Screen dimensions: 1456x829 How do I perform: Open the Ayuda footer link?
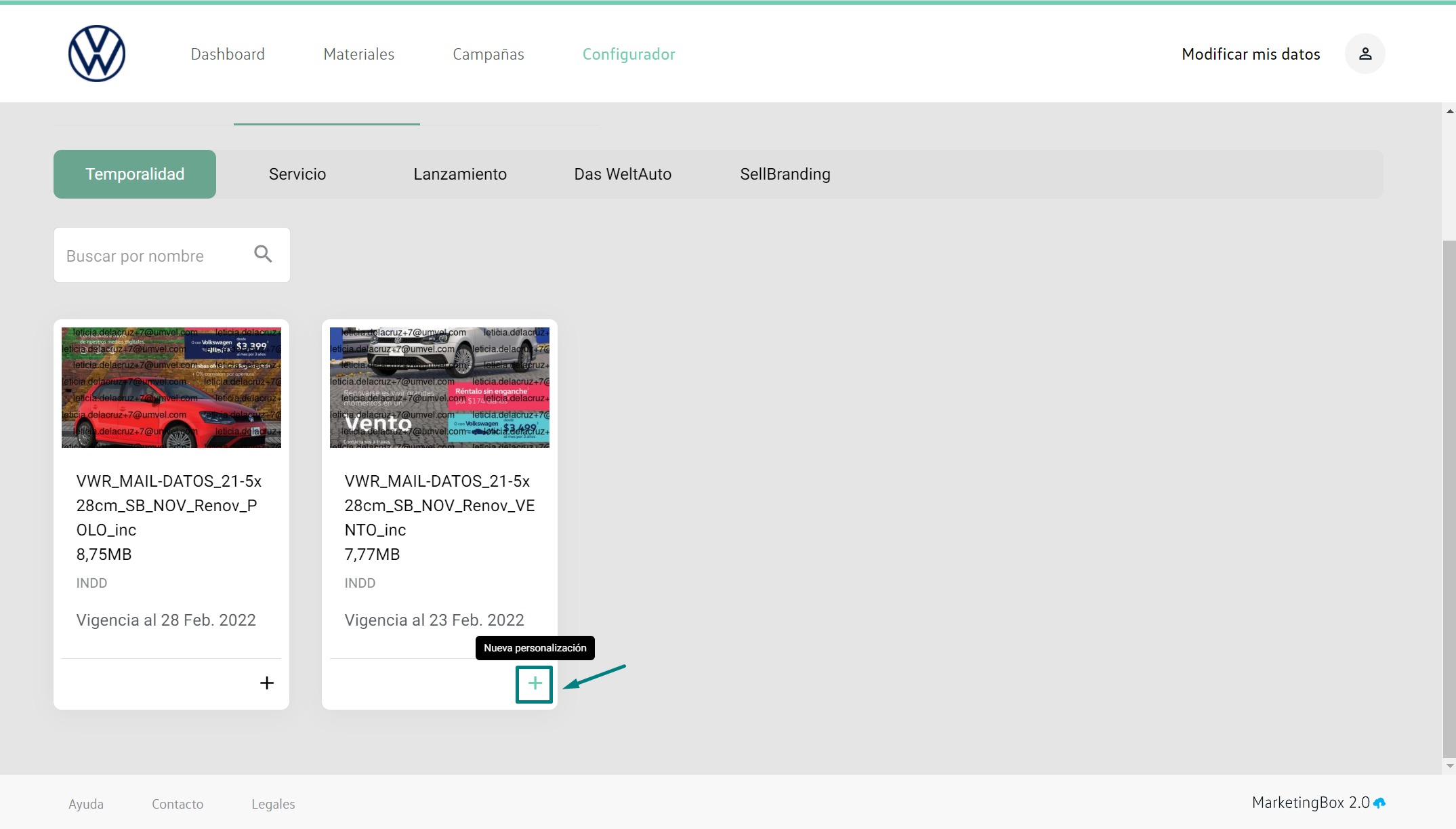(x=86, y=804)
